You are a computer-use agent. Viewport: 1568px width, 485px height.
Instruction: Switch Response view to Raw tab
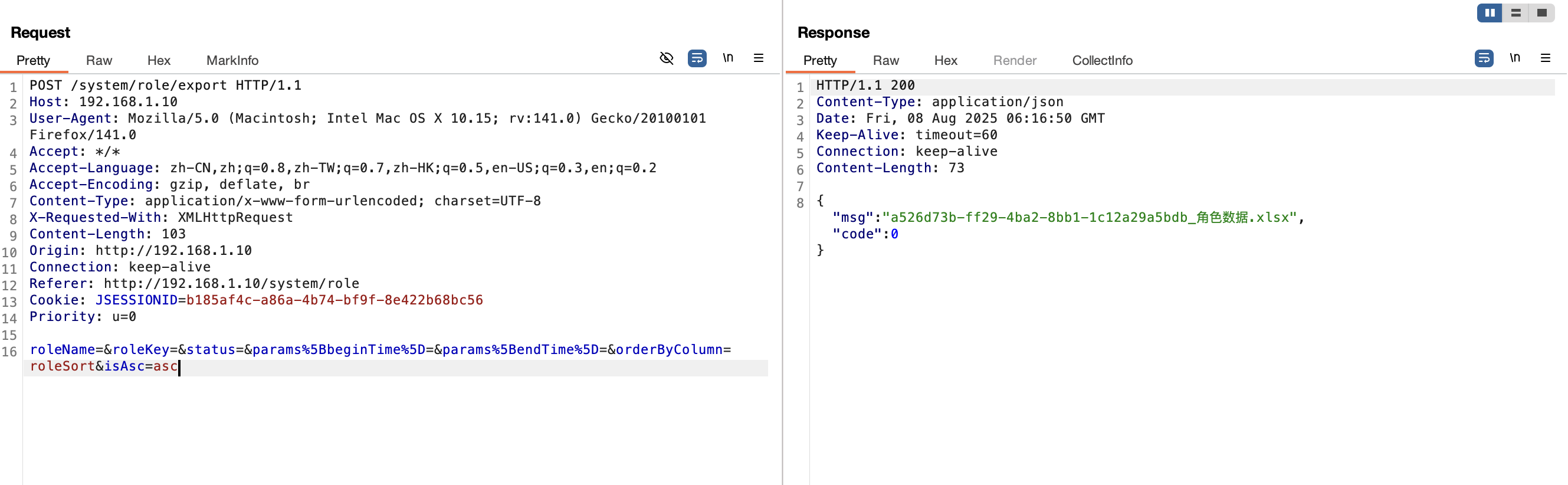886,60
